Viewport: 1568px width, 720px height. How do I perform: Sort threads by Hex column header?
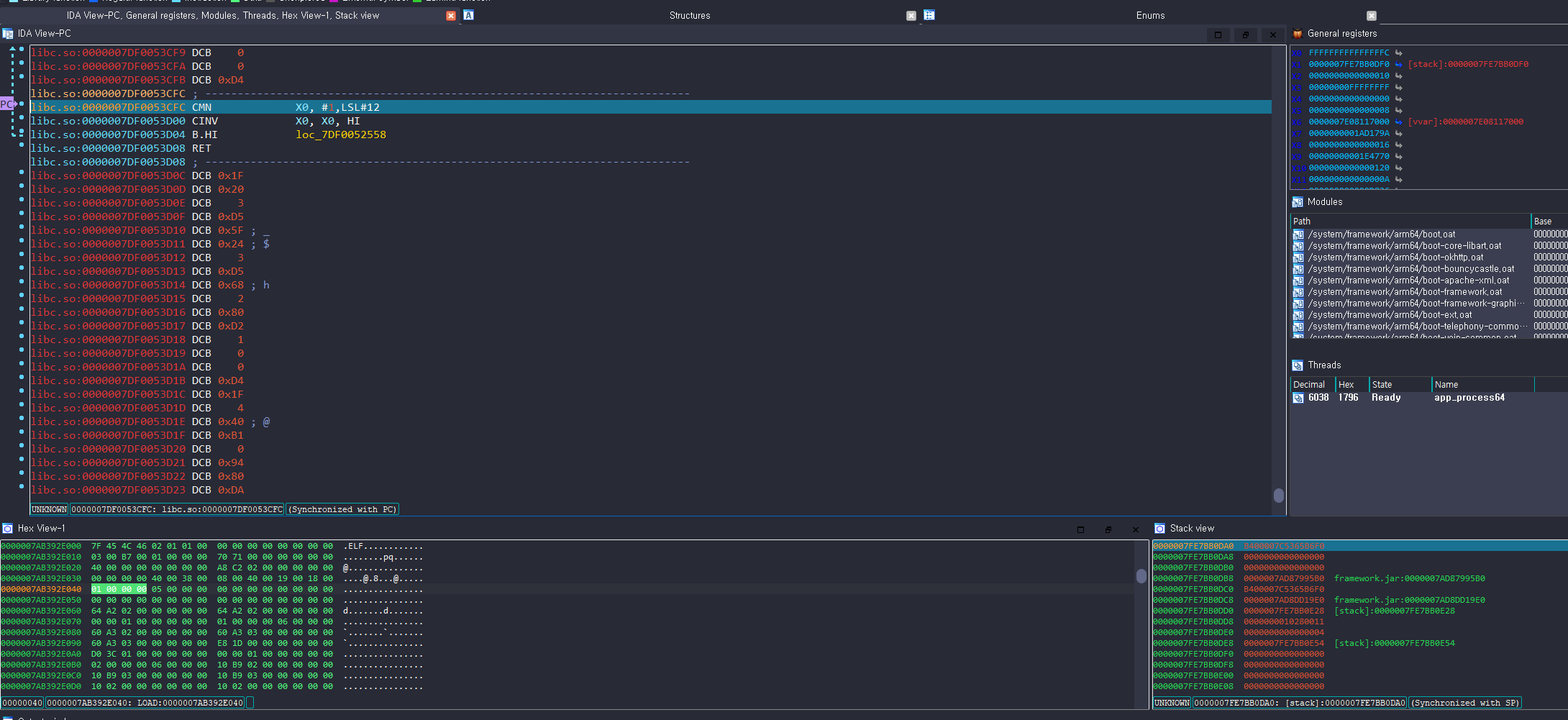[1352, 385]
